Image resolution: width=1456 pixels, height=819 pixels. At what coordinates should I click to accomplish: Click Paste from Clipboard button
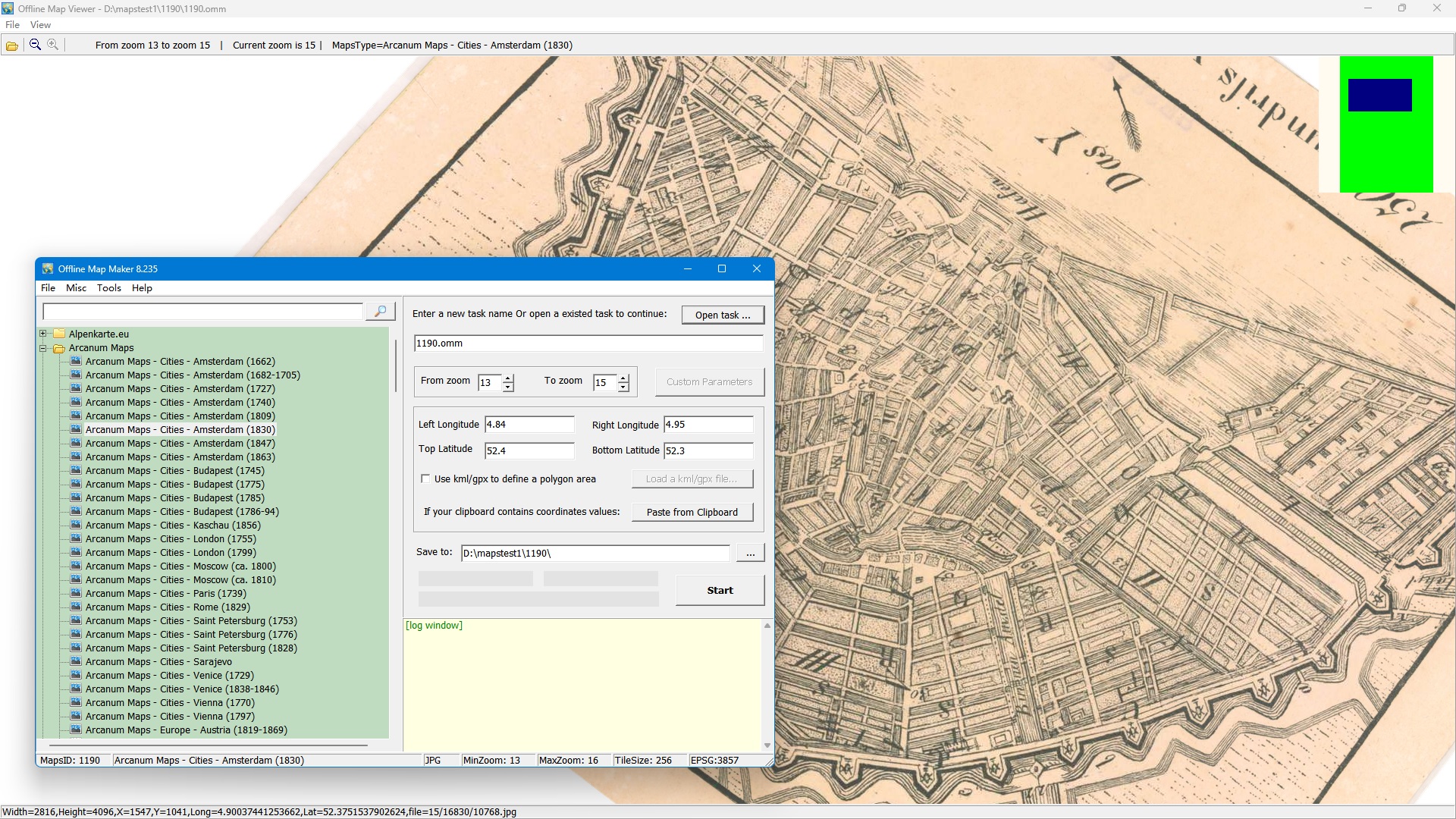[692, 513]
